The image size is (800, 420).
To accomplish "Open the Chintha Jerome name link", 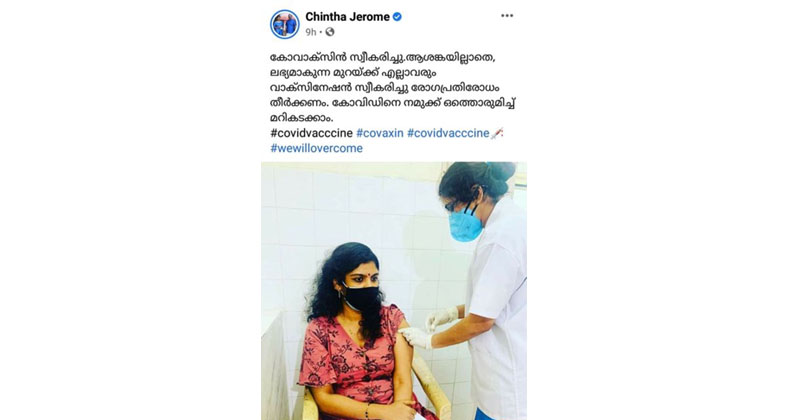I will [x=347, y=17].
